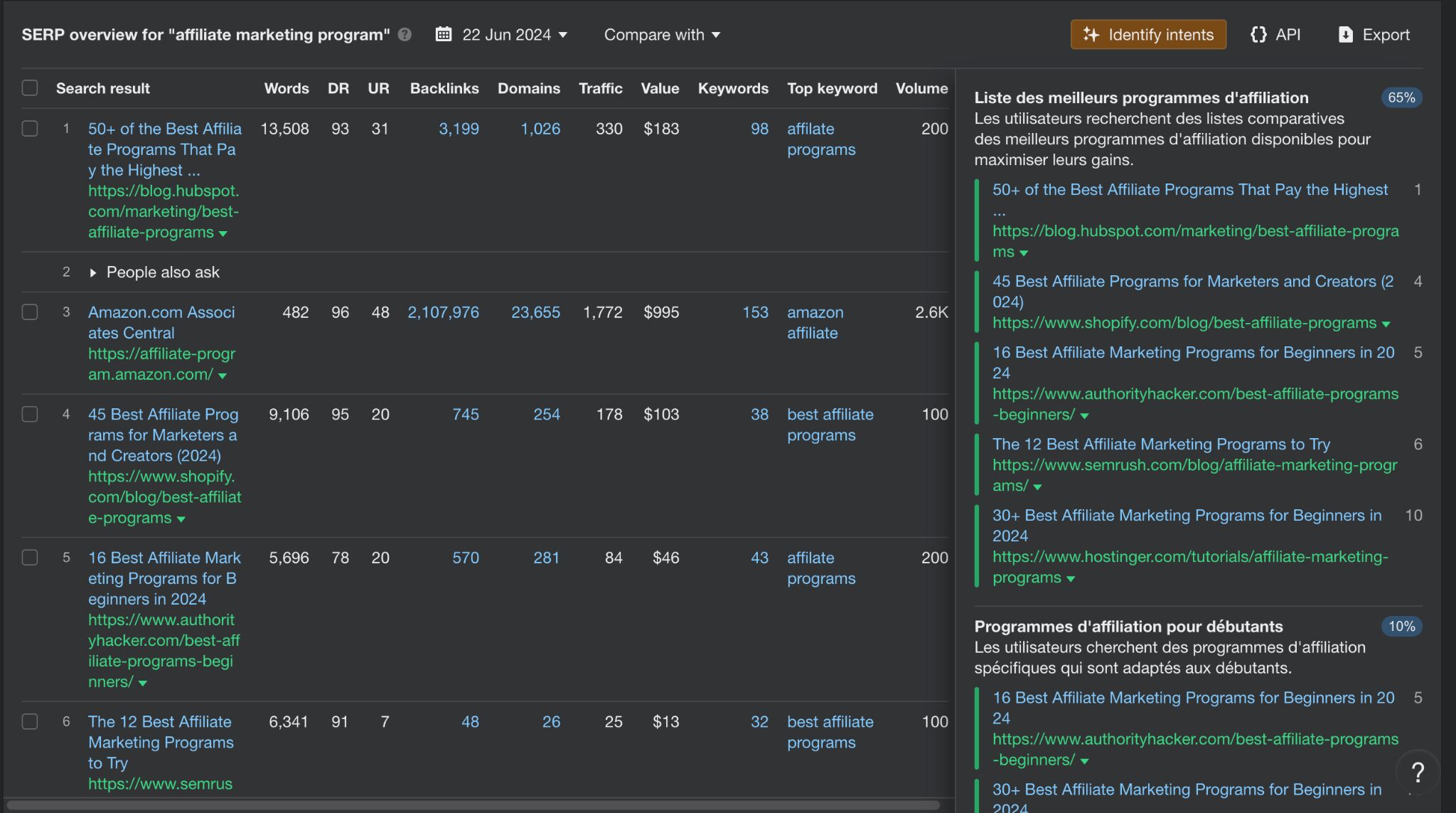This screenshot has height=813, width=1456.
Task: Click the 2,107,976 backlinks number
Action: point(443,312)
